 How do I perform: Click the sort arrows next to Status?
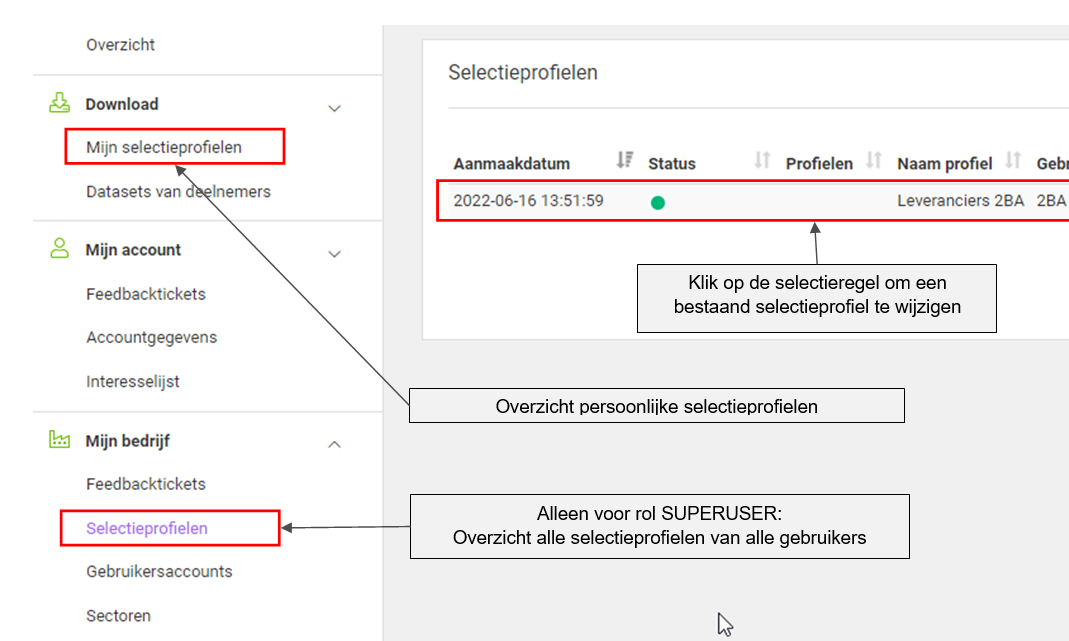point(763,159)
